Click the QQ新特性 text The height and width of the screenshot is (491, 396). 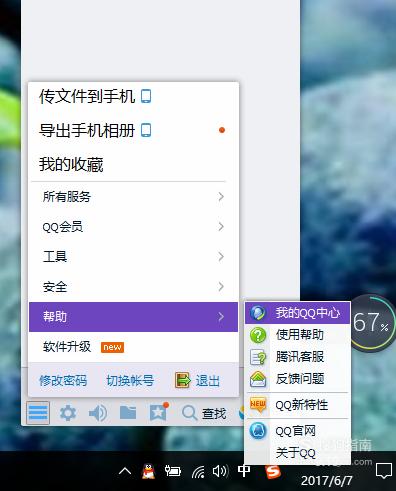[x=301, y=405]
